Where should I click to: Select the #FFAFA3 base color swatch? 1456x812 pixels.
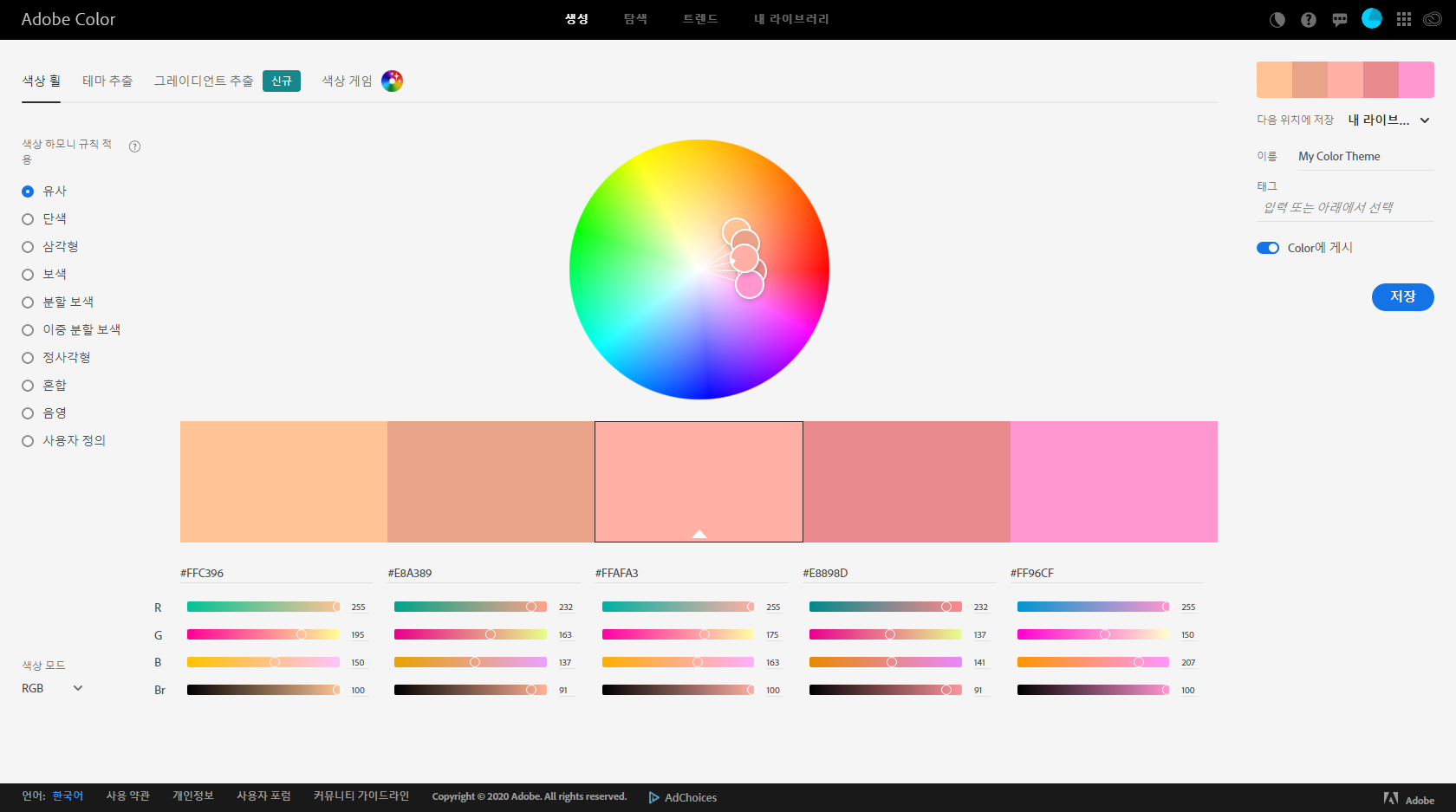pyautogui.click(x=699, y=482)
